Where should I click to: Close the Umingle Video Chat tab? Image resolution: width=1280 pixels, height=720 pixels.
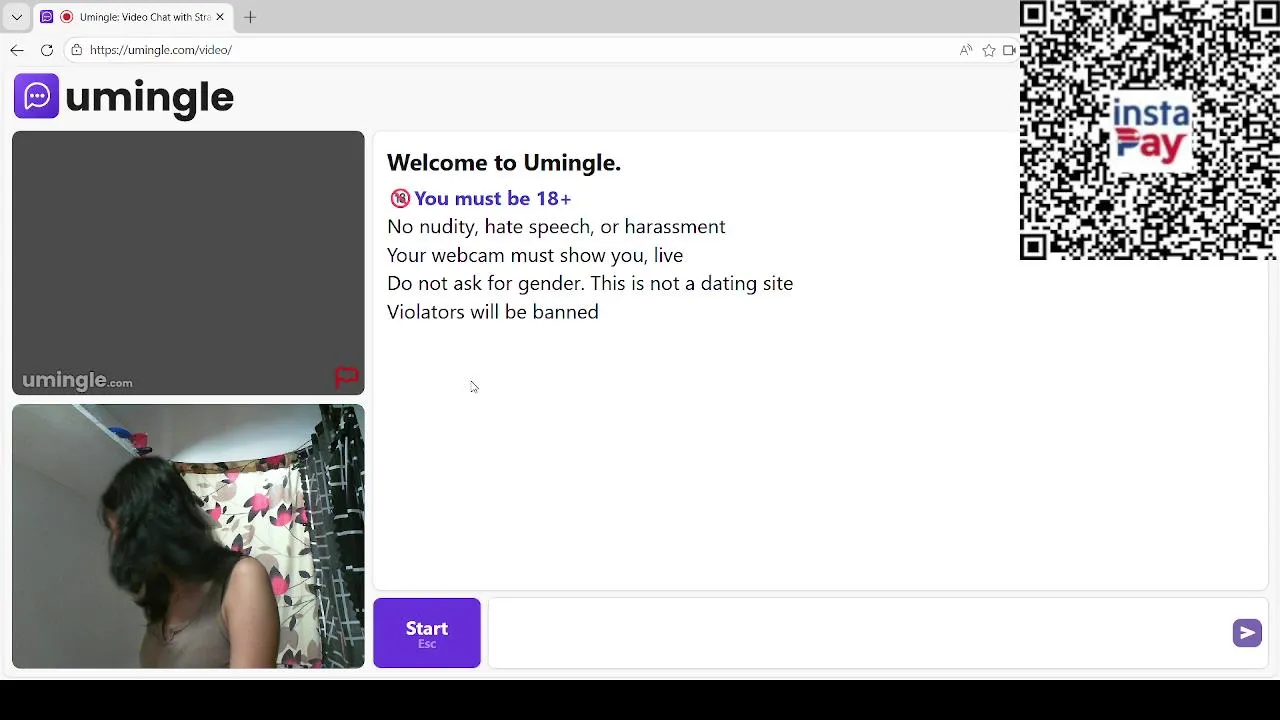[x=220, y=17]
